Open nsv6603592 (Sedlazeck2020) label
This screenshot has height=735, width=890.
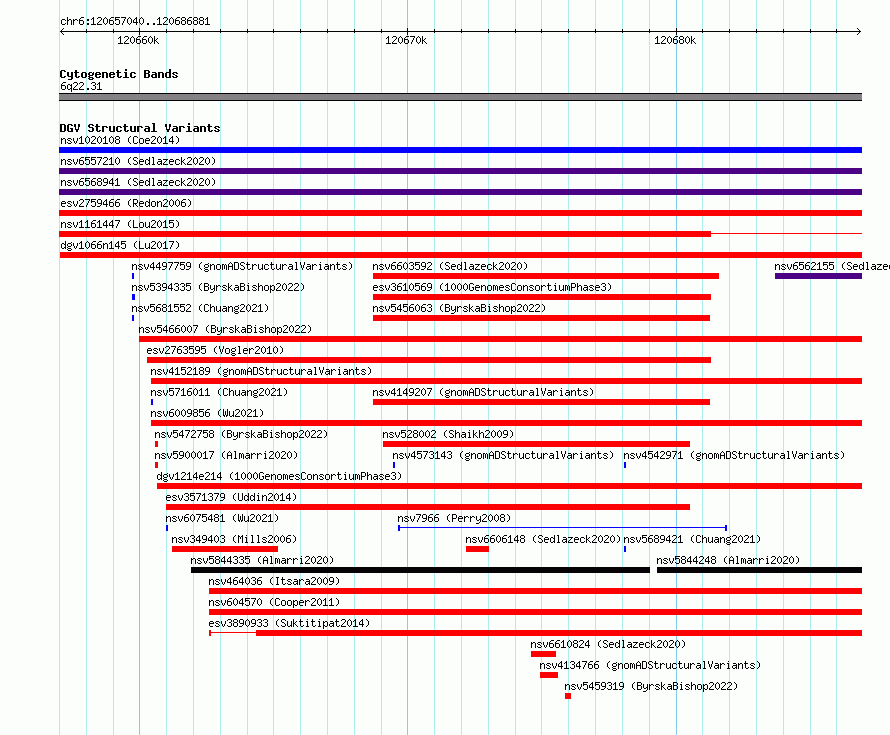(x=450, y=266)
